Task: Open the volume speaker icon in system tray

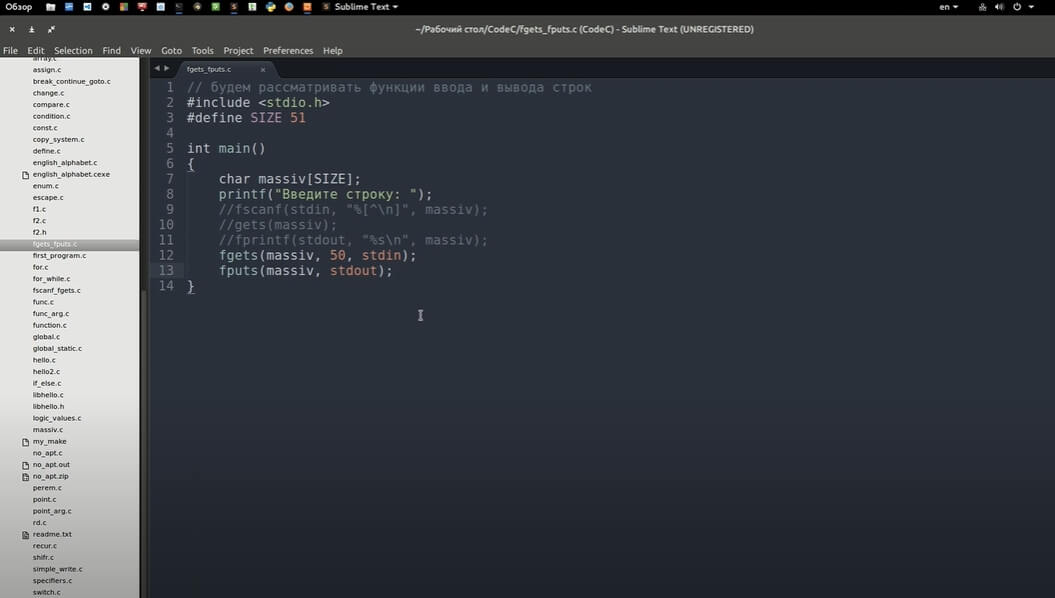Action: [x=999, y=7]
